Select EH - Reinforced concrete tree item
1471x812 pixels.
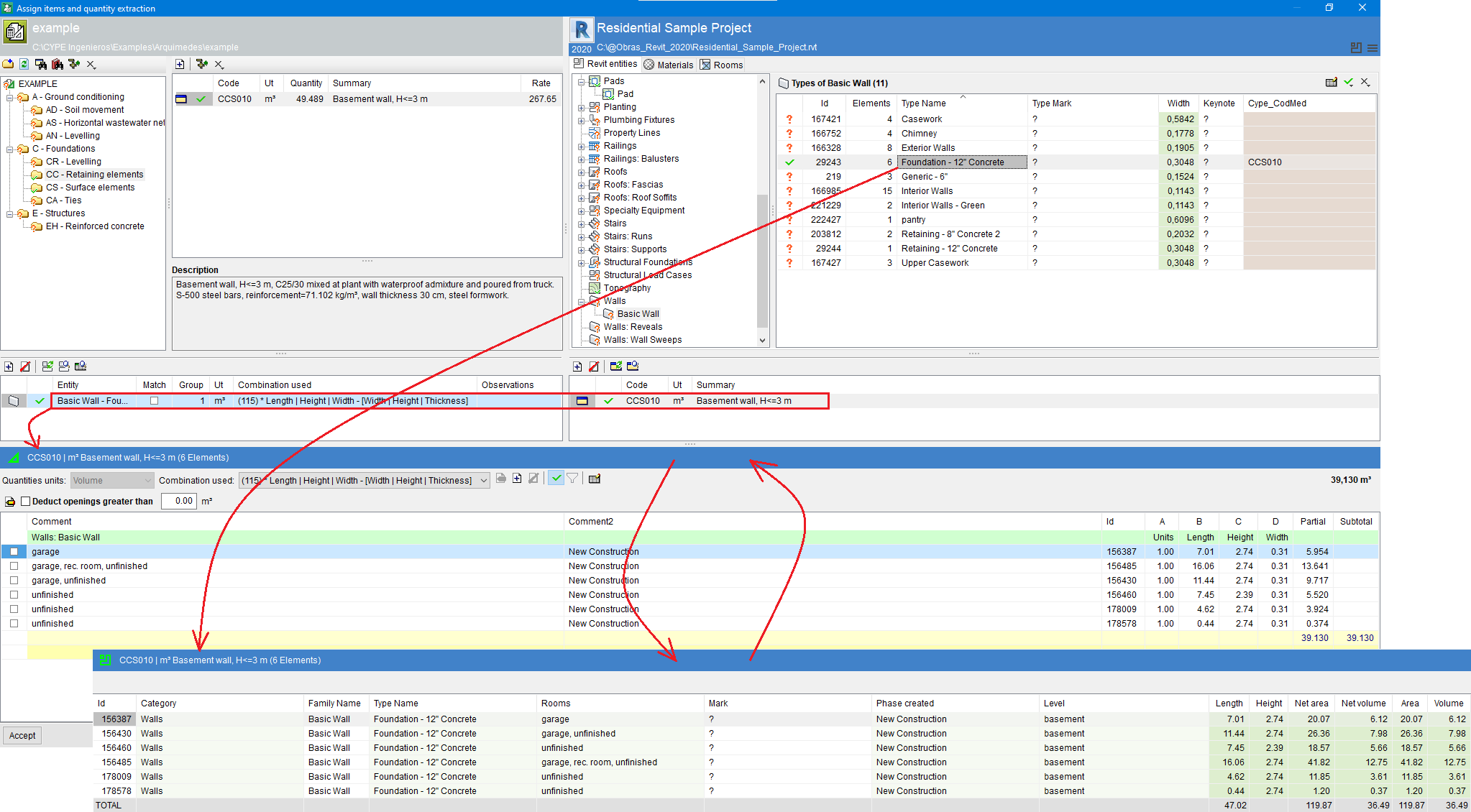click(x=95, y=226)
